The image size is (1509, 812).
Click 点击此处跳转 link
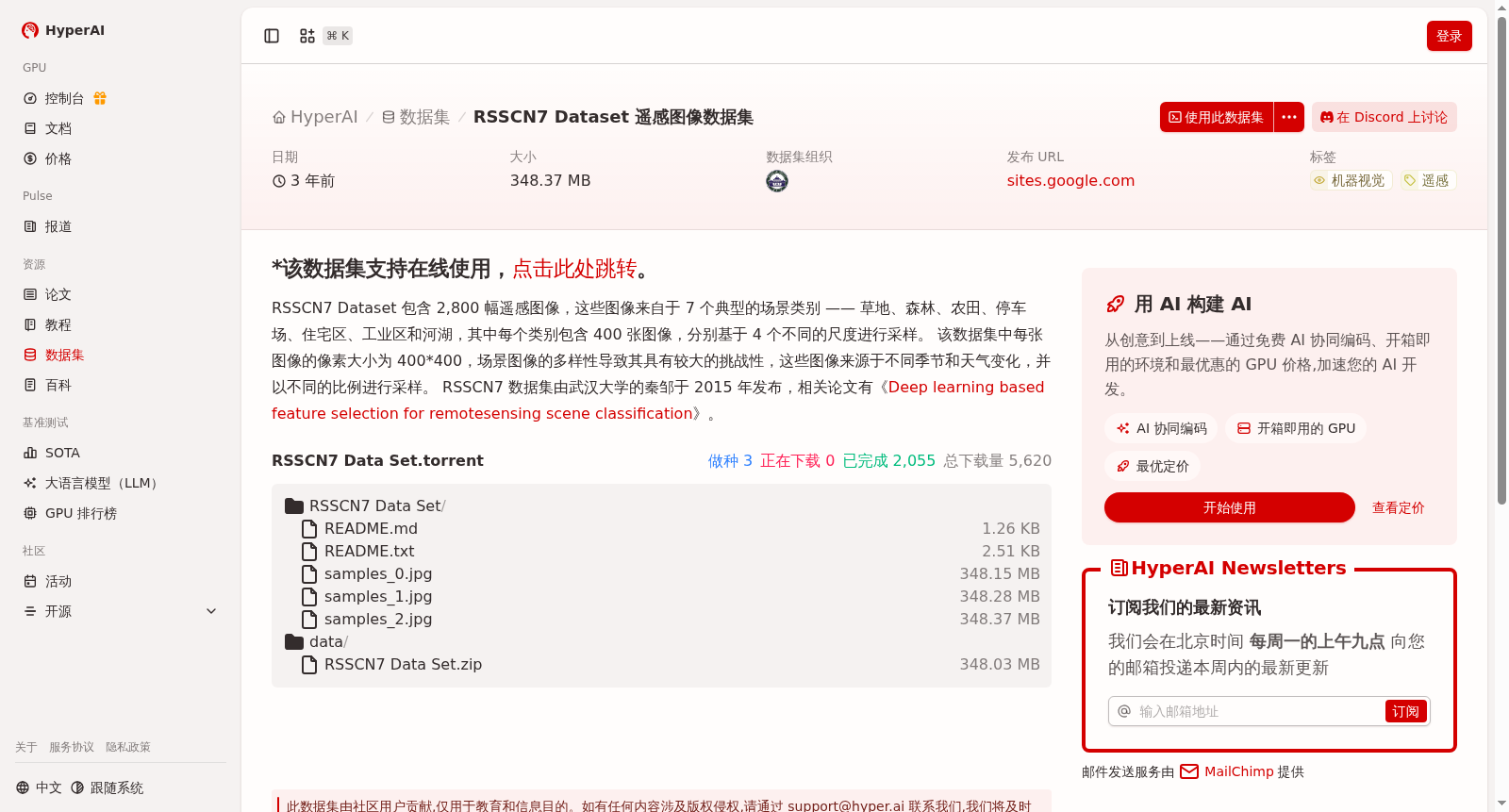pos(574,269)
